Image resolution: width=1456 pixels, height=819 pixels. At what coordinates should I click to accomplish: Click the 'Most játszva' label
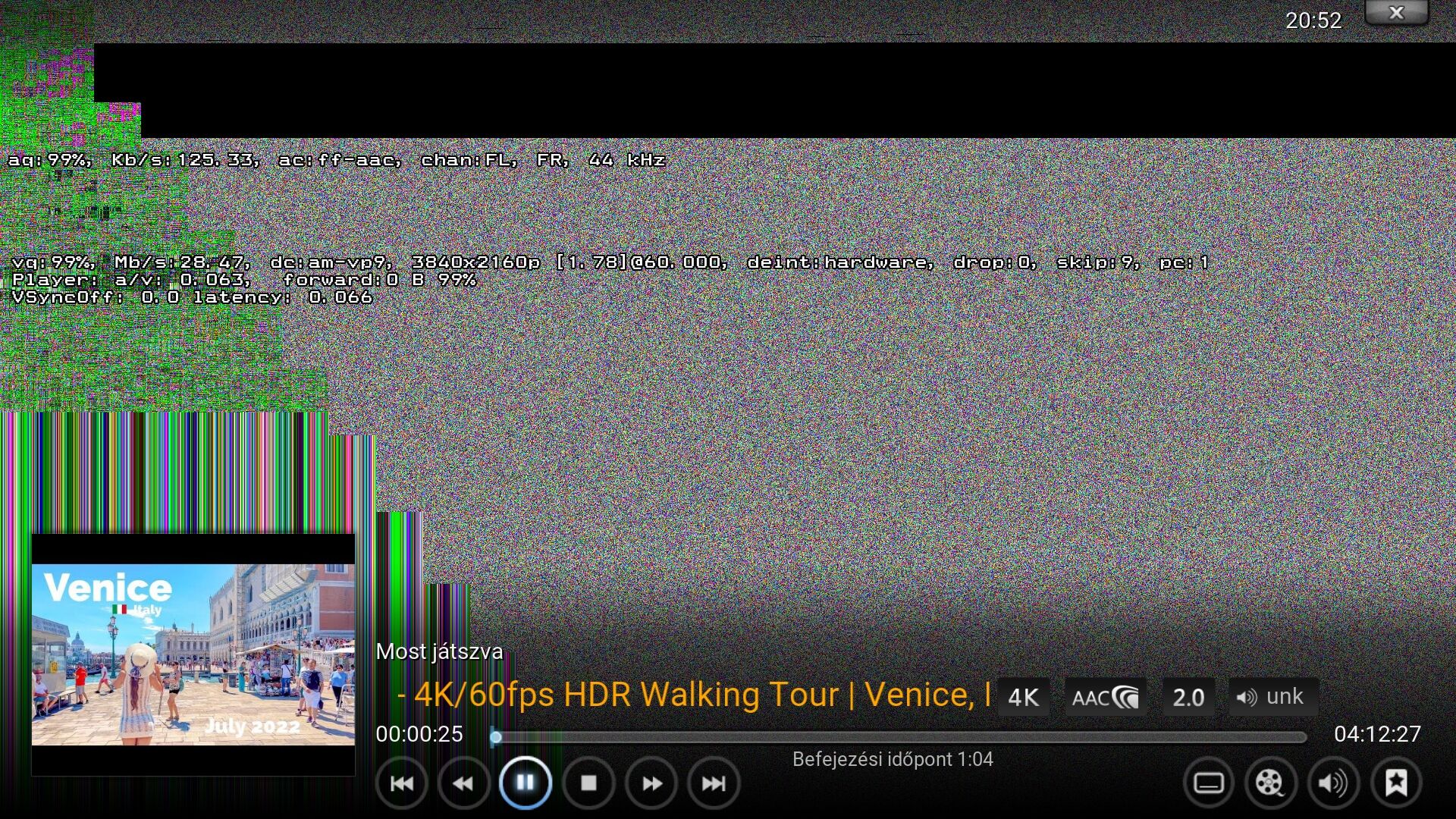(439, 651)
